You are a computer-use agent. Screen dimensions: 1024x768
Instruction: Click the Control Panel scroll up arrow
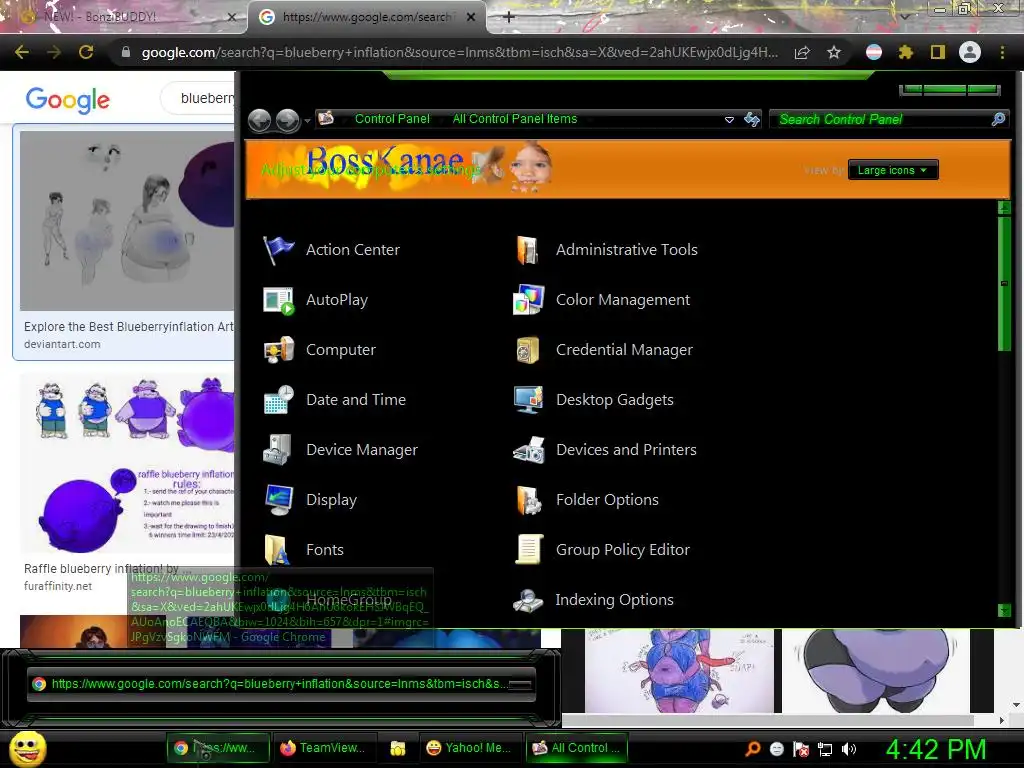tap(1004, 208)
